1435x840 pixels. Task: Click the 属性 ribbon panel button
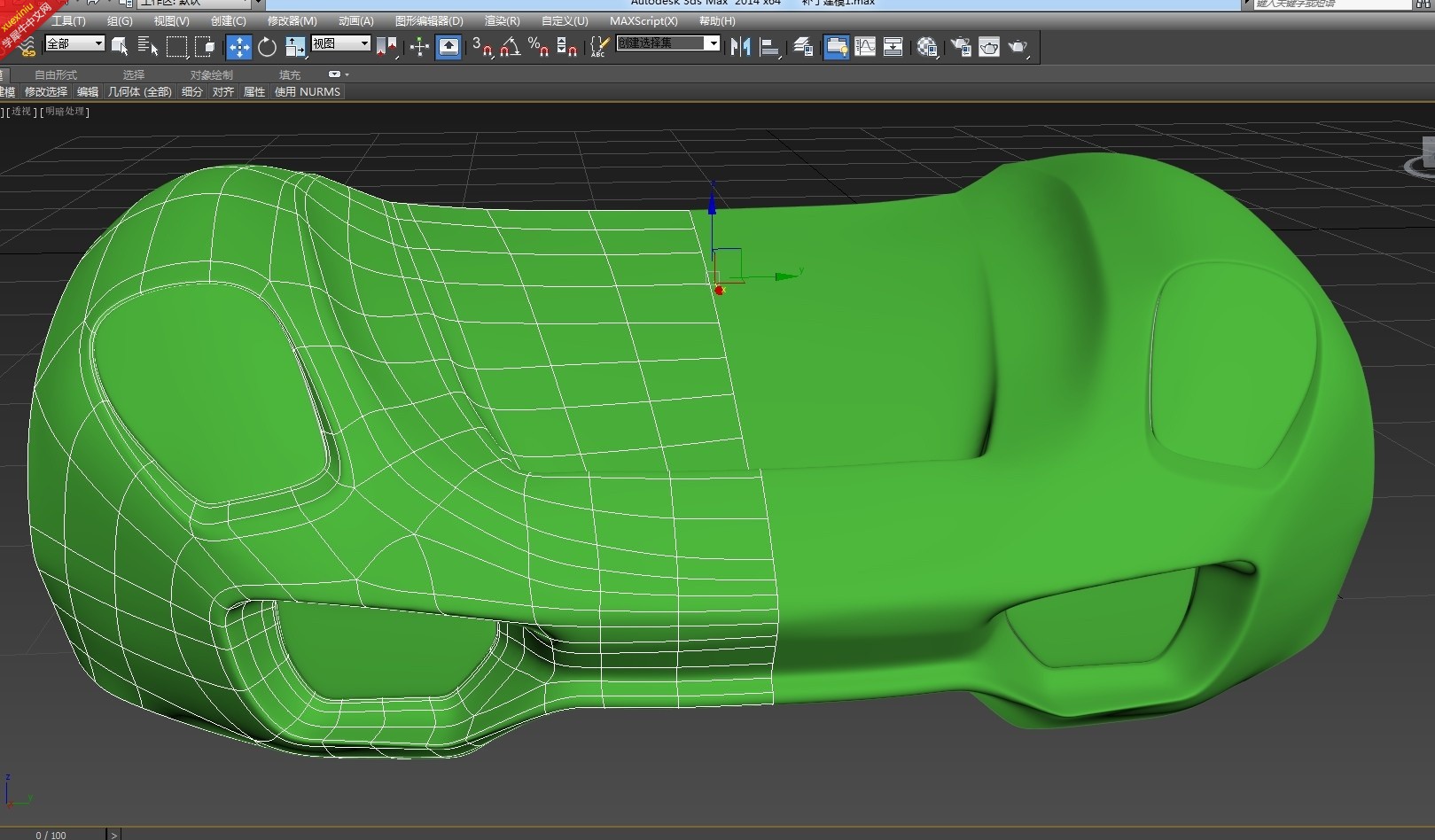click(254, 91)
